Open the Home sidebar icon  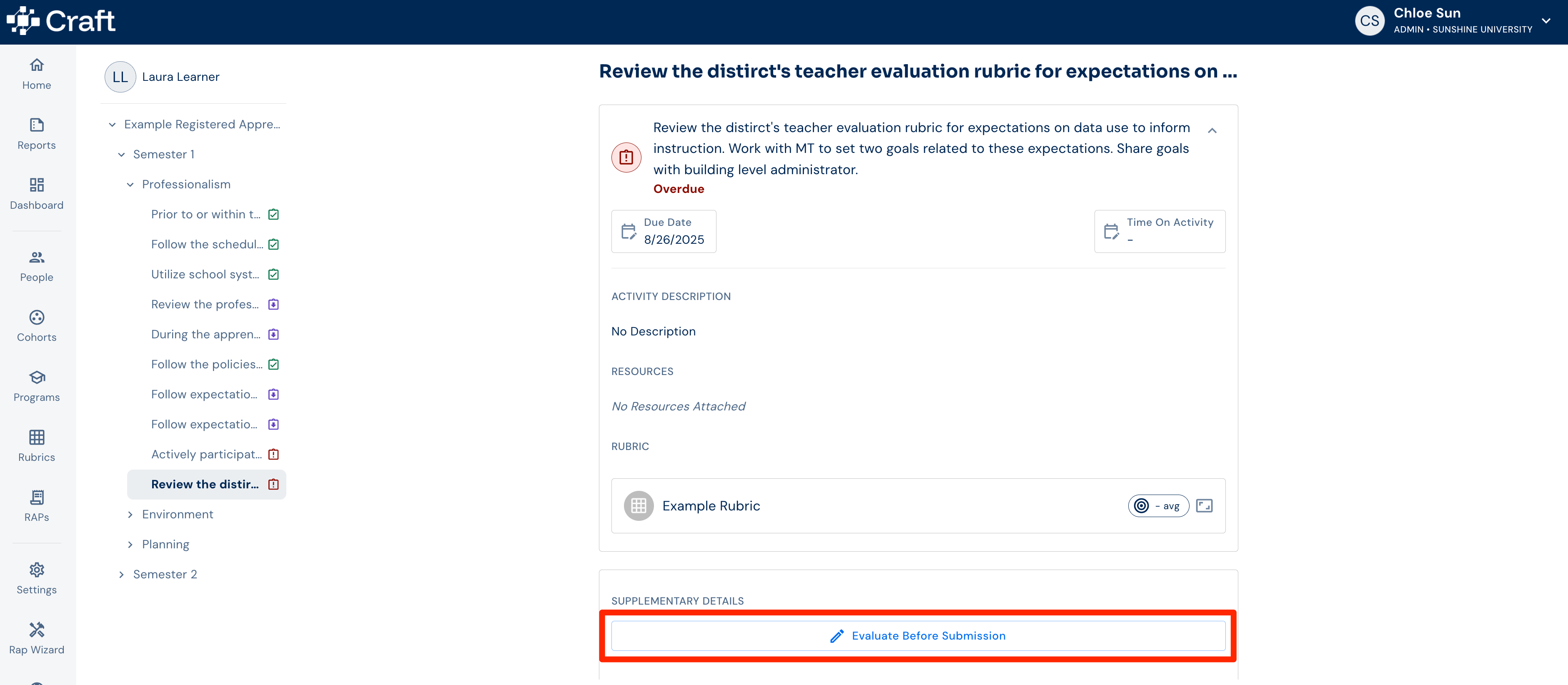[37, 65]
